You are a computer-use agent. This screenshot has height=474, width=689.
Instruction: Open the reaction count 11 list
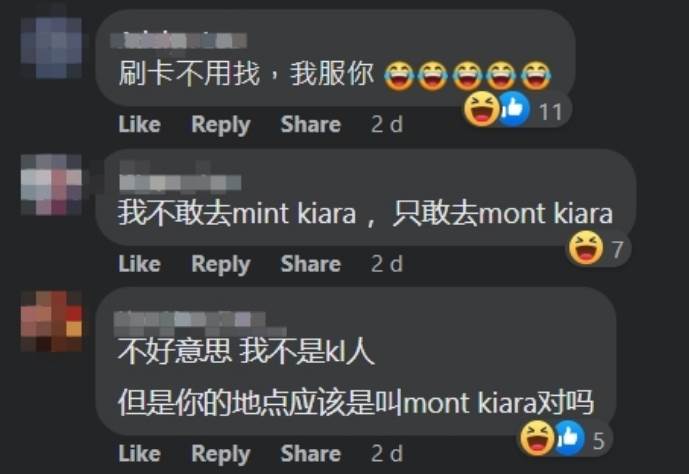(550, 112)
